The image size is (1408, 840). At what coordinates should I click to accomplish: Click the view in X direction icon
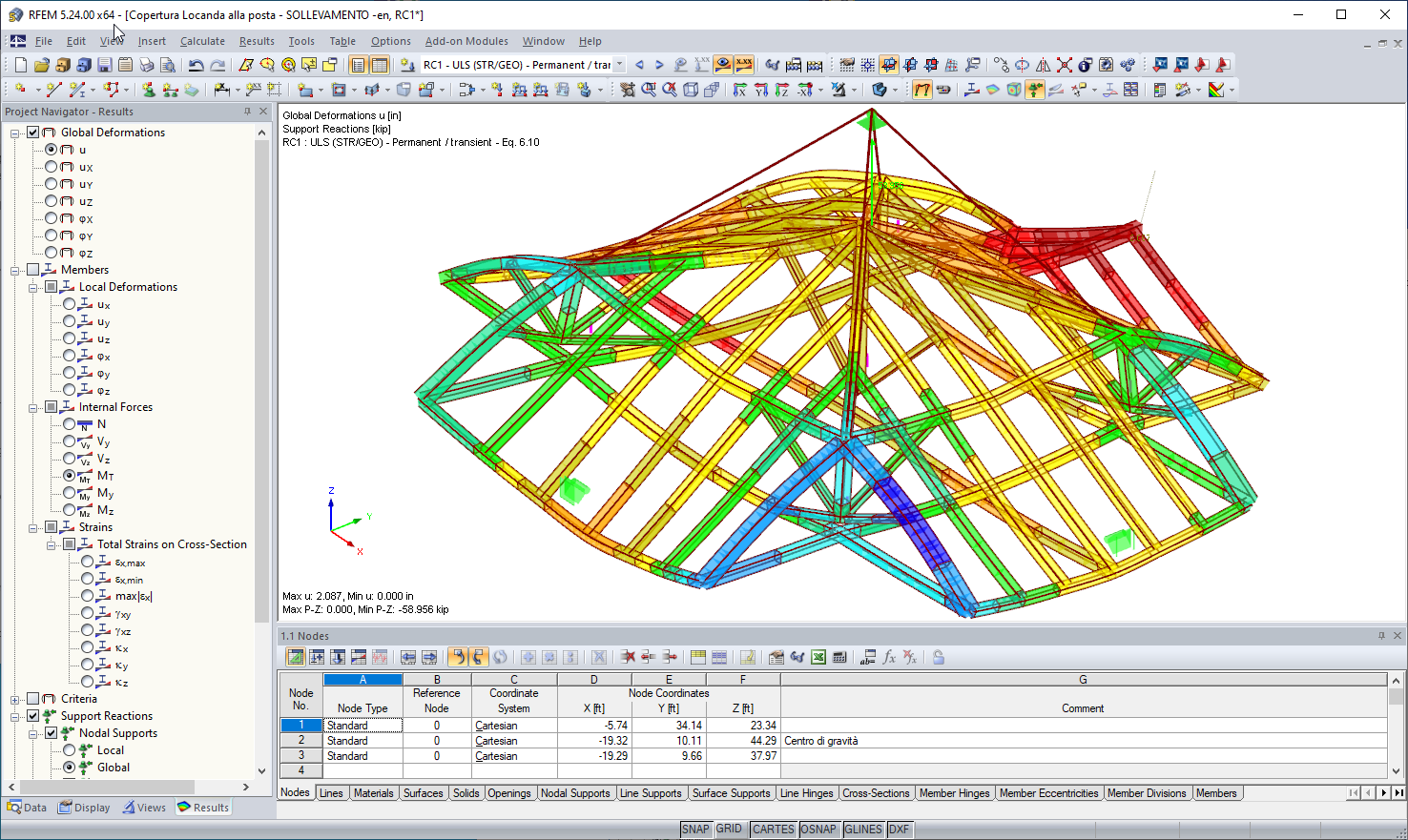[738, 89]
